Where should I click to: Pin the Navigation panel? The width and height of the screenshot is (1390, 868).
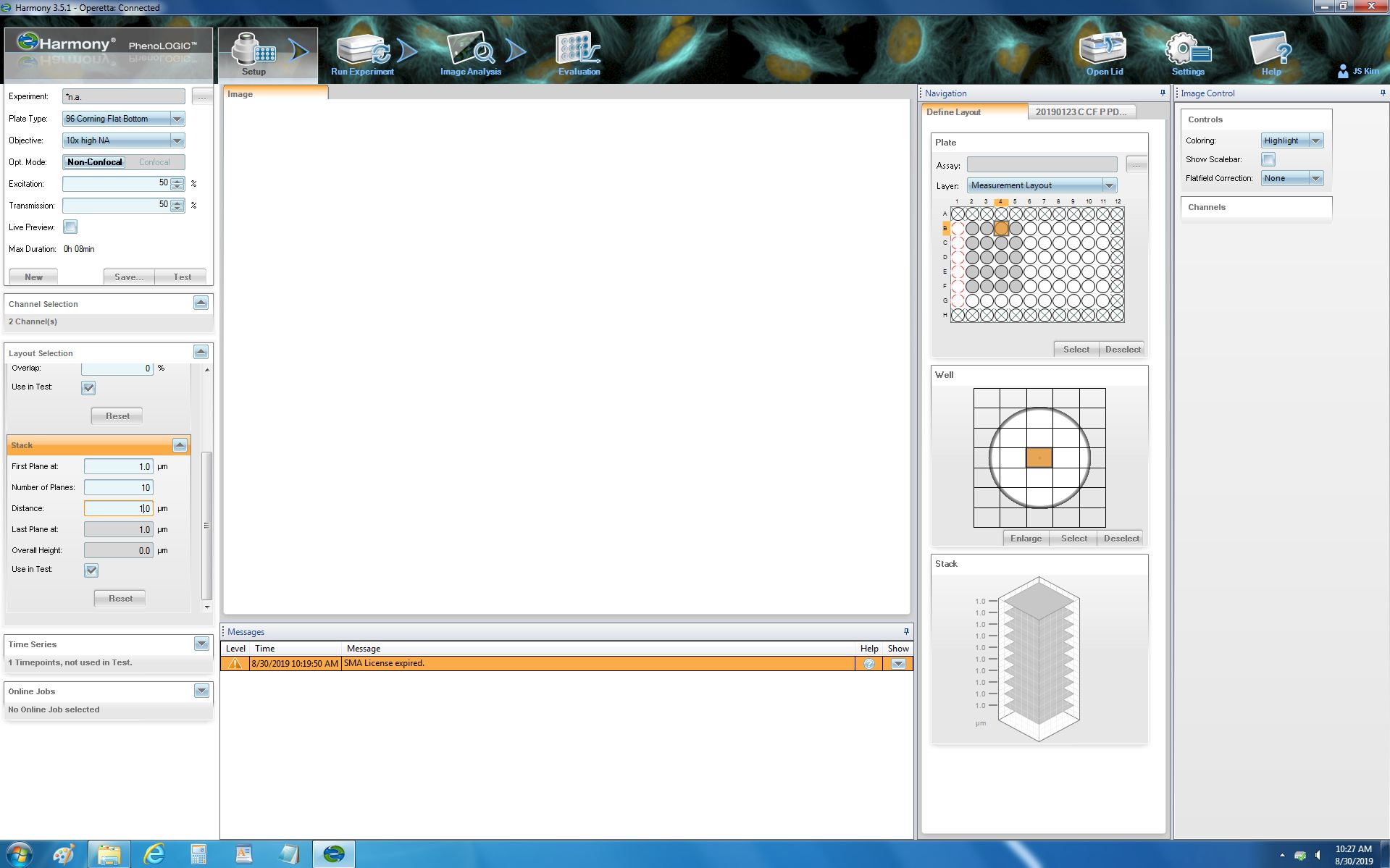tap(1163, 93)
